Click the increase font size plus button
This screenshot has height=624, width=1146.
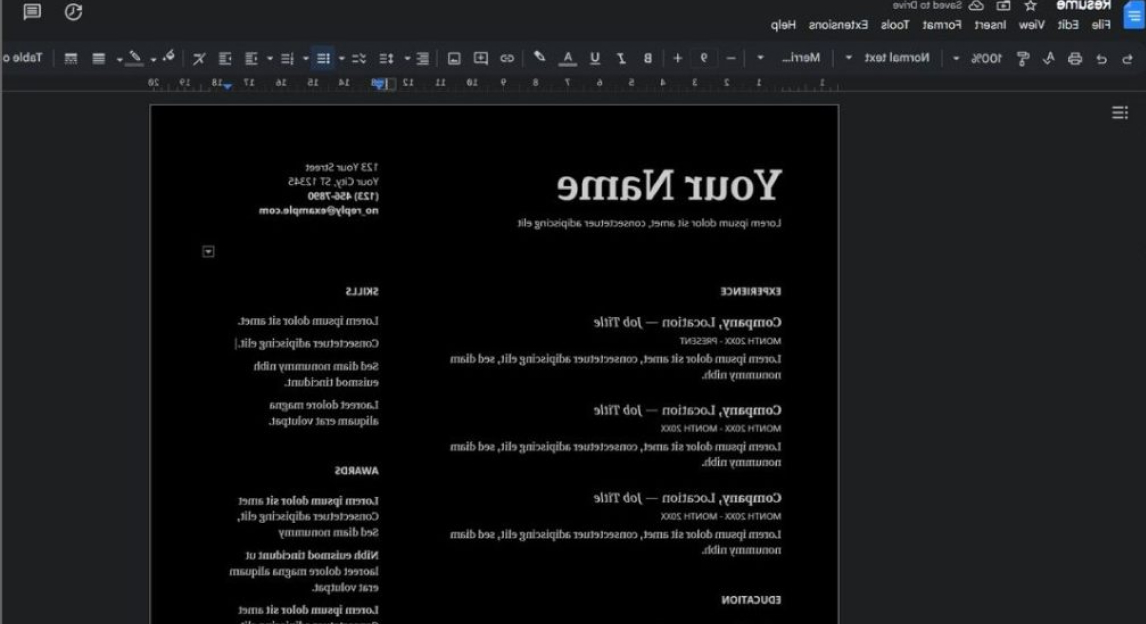coord(677,58)
